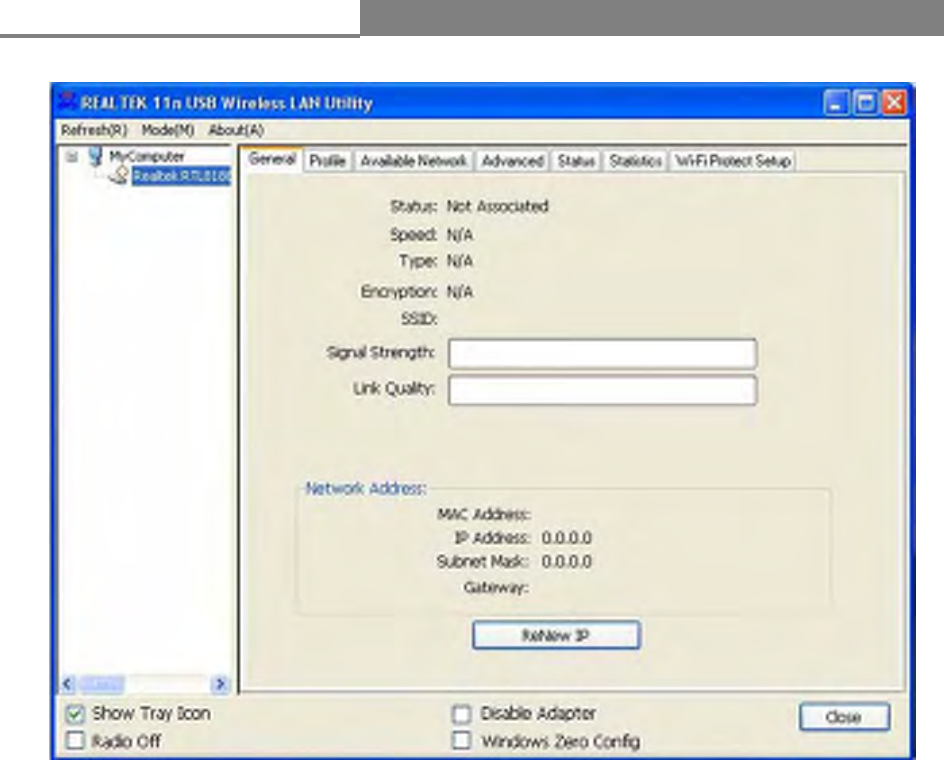Close window using the red X button
The image size is (944, 760).
[x=894, y=103]
